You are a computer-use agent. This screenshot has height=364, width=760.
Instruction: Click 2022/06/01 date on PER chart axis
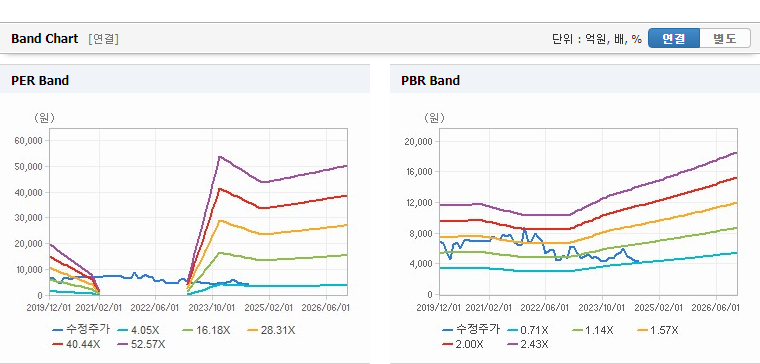pos(155,307)
